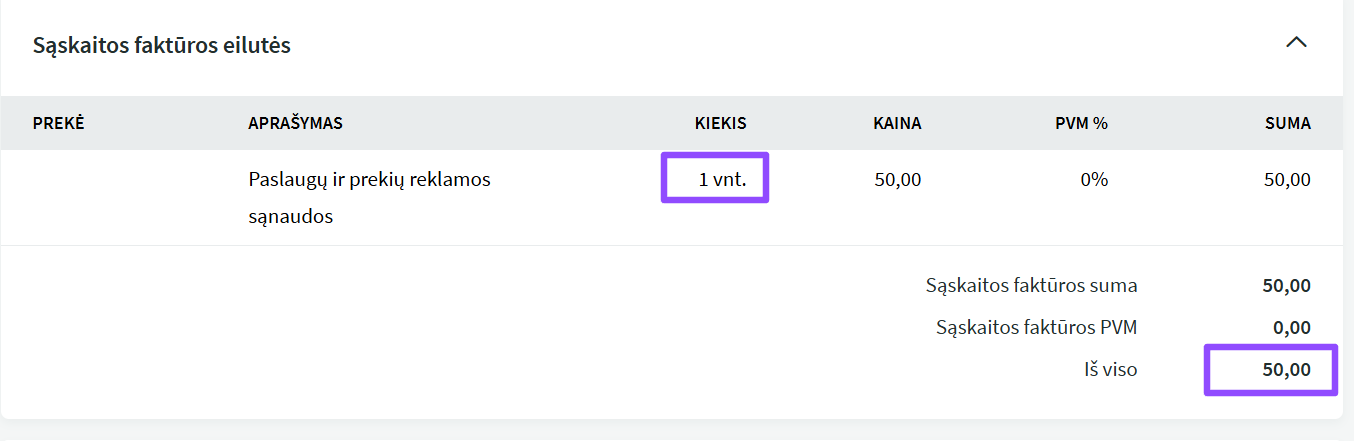This screenshot has height=441, width=1354.
Task: Click the APRAŠYMAS column header
Action: [295, 124]
